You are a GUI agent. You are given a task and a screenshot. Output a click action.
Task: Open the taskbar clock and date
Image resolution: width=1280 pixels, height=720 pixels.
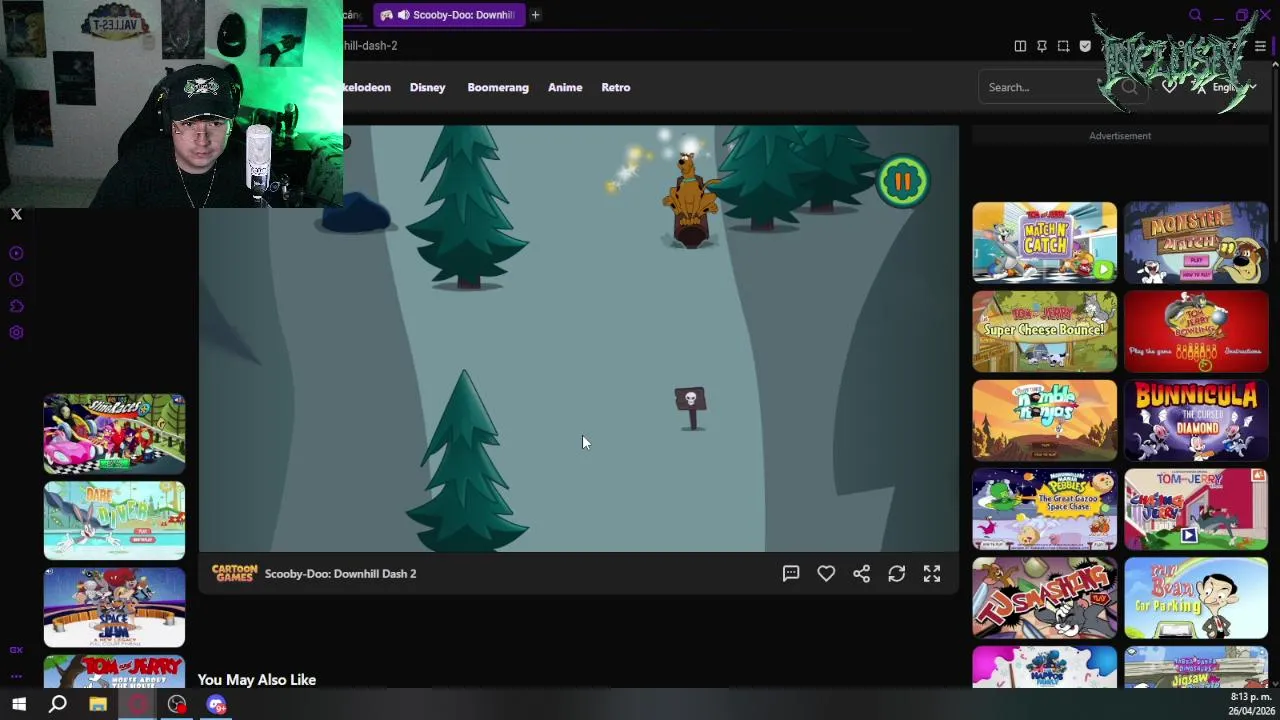click(x=1251, y=704)
